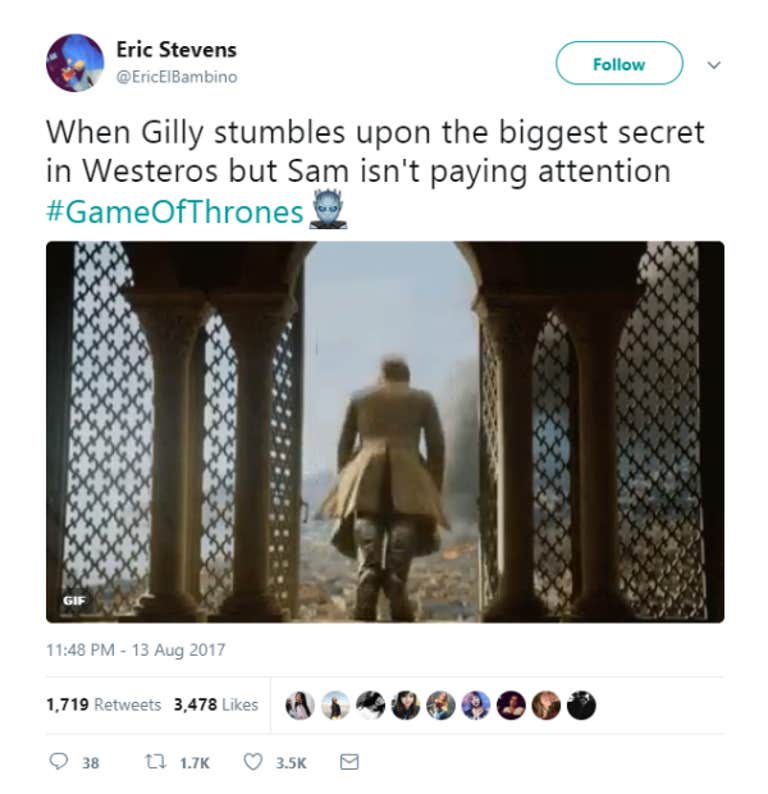
Task: Open #GameOfThrones hashtag link
Action: pyautogui.click(x=175, y=212)
